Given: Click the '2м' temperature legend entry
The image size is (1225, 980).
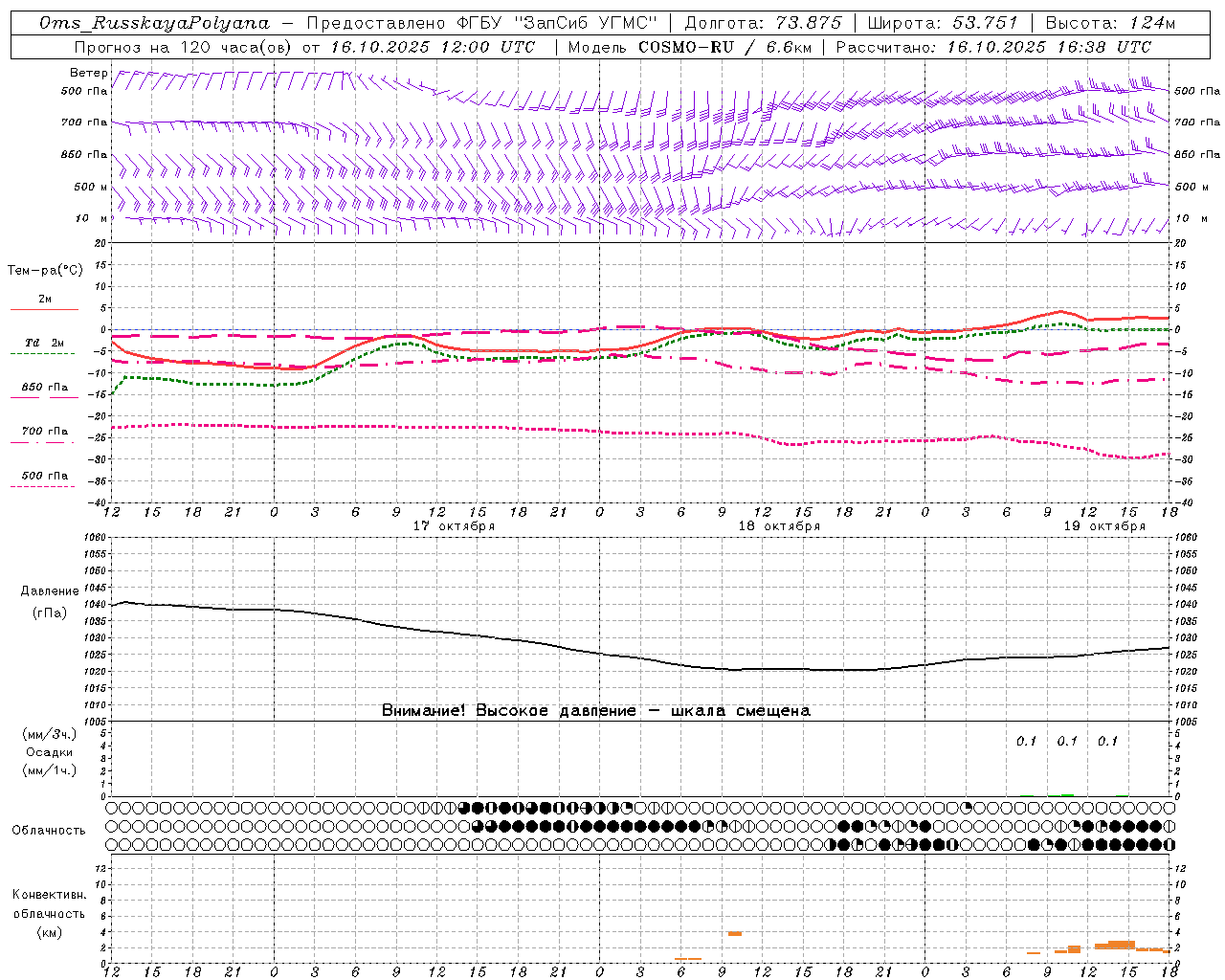Looking at the screenshot, I should click(x=45, y=299).
